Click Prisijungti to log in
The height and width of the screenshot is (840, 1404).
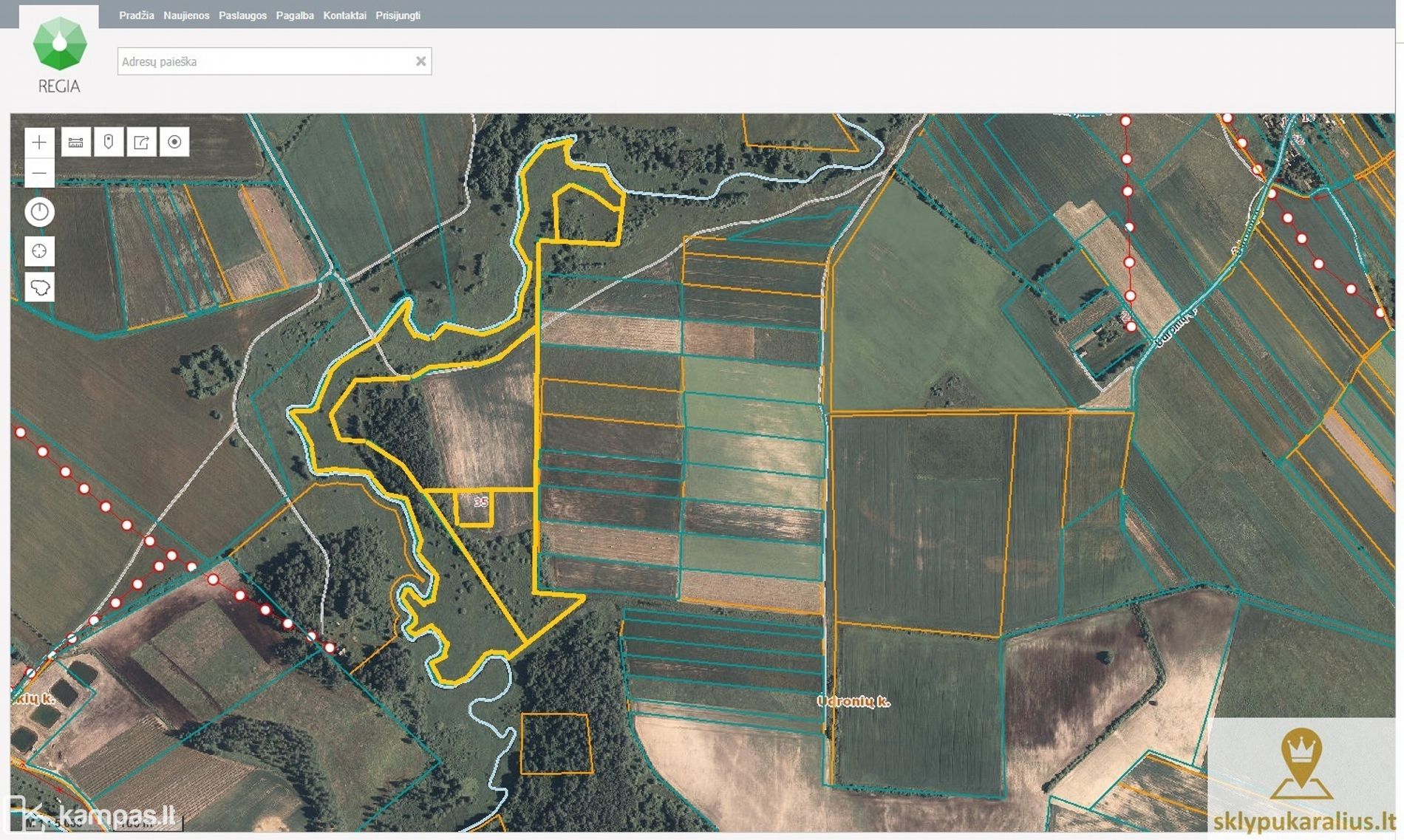point(398,16)
